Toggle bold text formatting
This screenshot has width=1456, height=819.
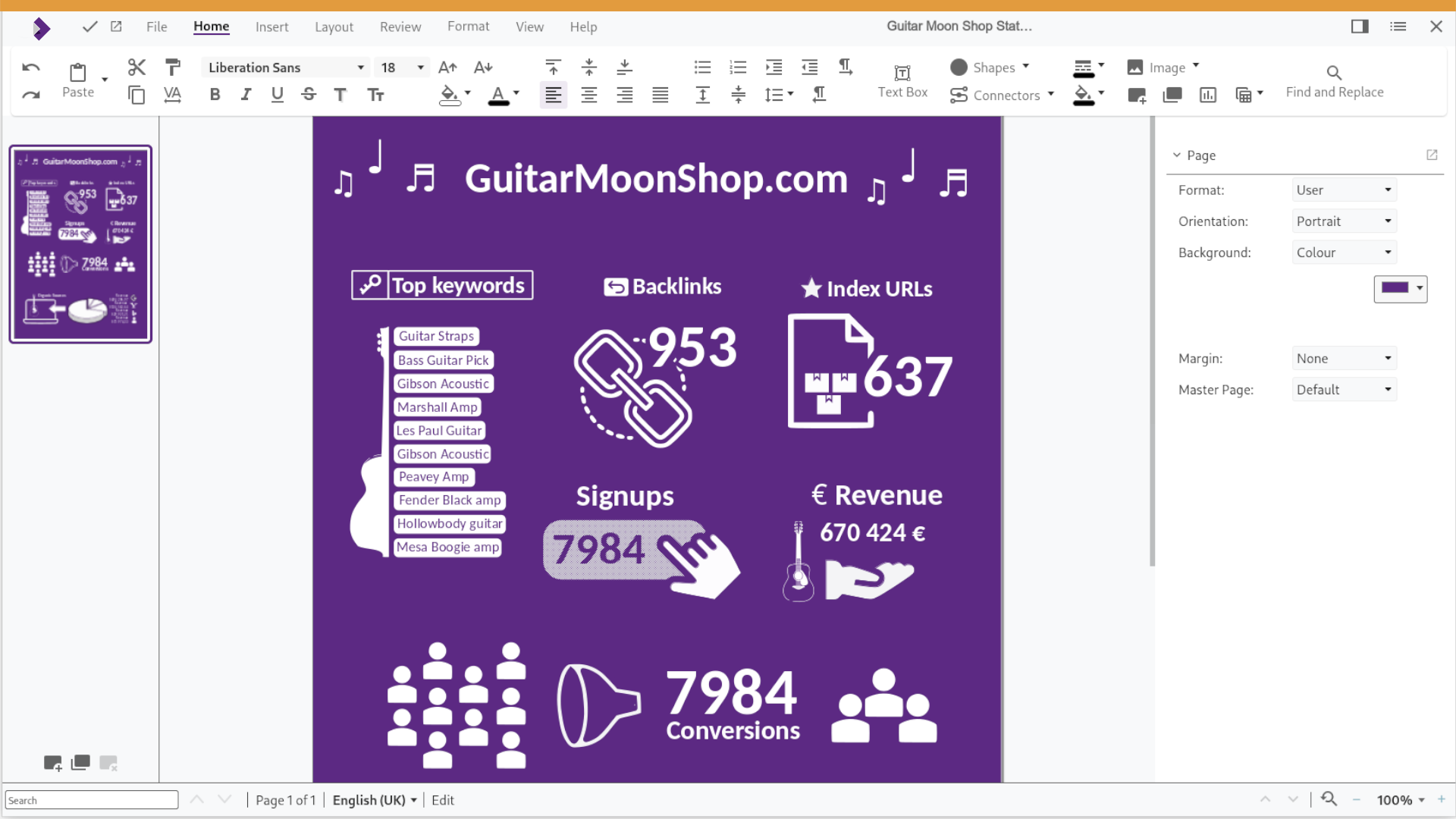[215, 94]
